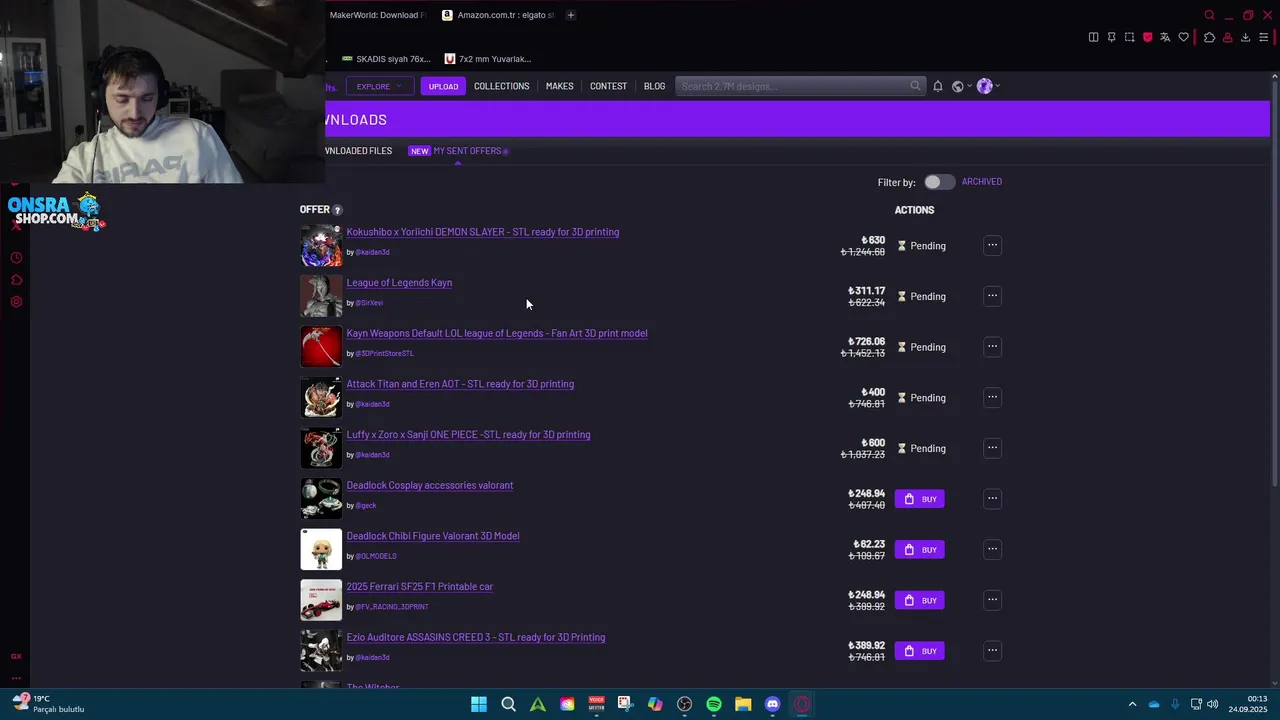The image size is (1280, 720).
Task: Open the Spotify icon in taskbar
Action: [x=714, y=704]
